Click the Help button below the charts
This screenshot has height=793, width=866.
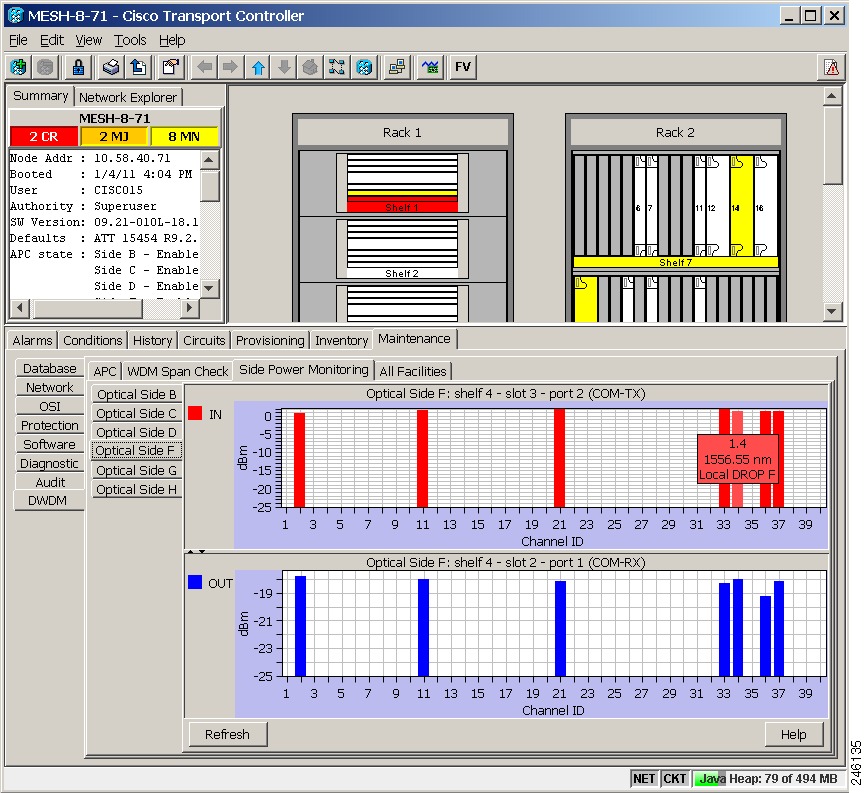(x=794, y=734)
